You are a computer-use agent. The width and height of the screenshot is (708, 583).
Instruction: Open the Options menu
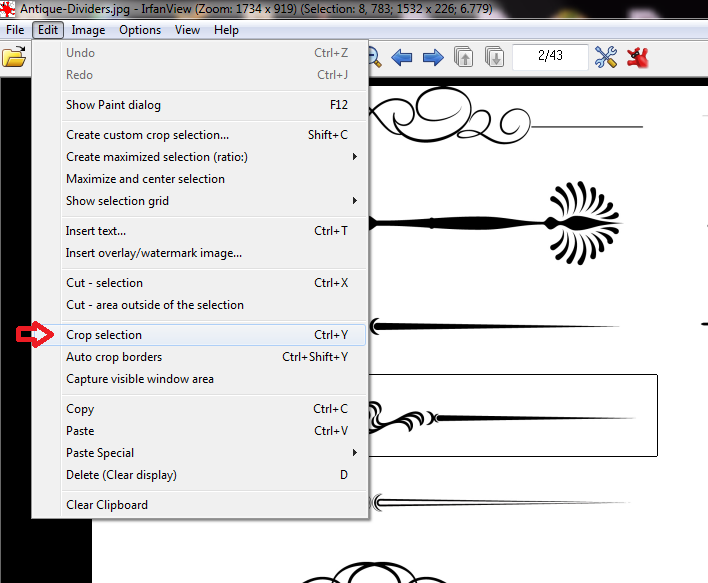(x=140, y=30)
